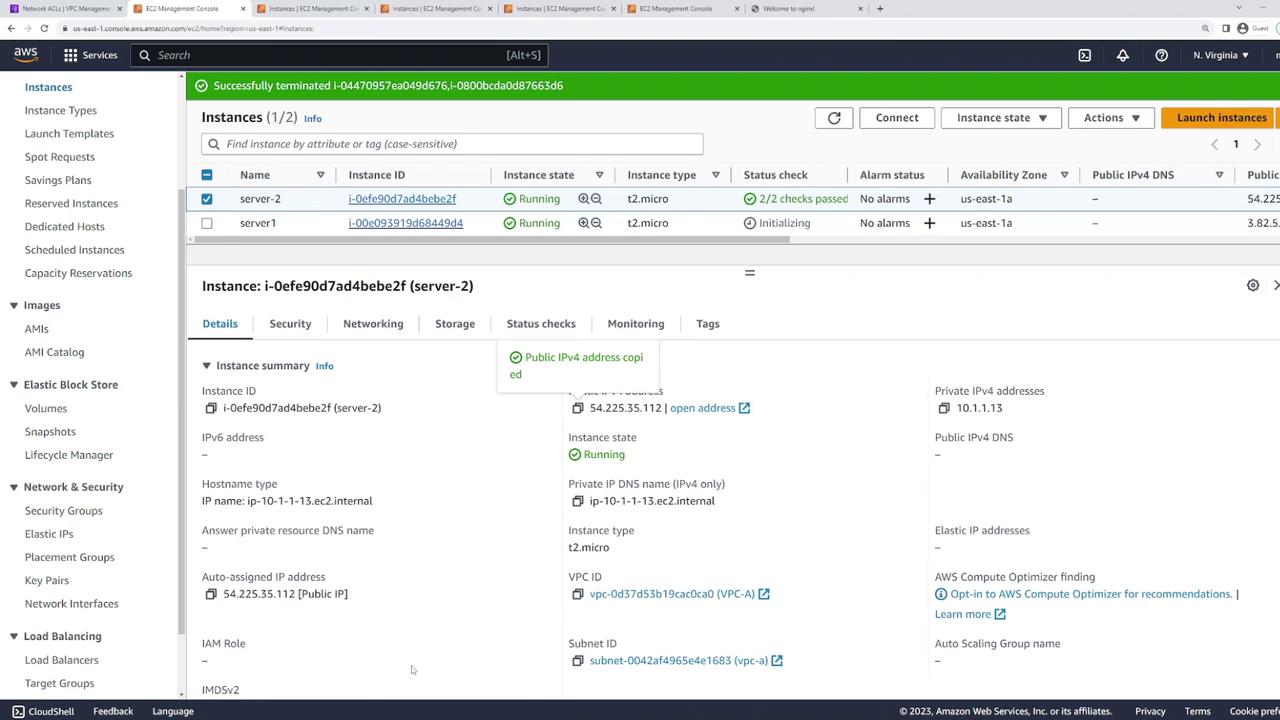The width and height of the screenshot is (1280, 720).
Task: Copy the VPC ID
Action: (x=577, y=594)
